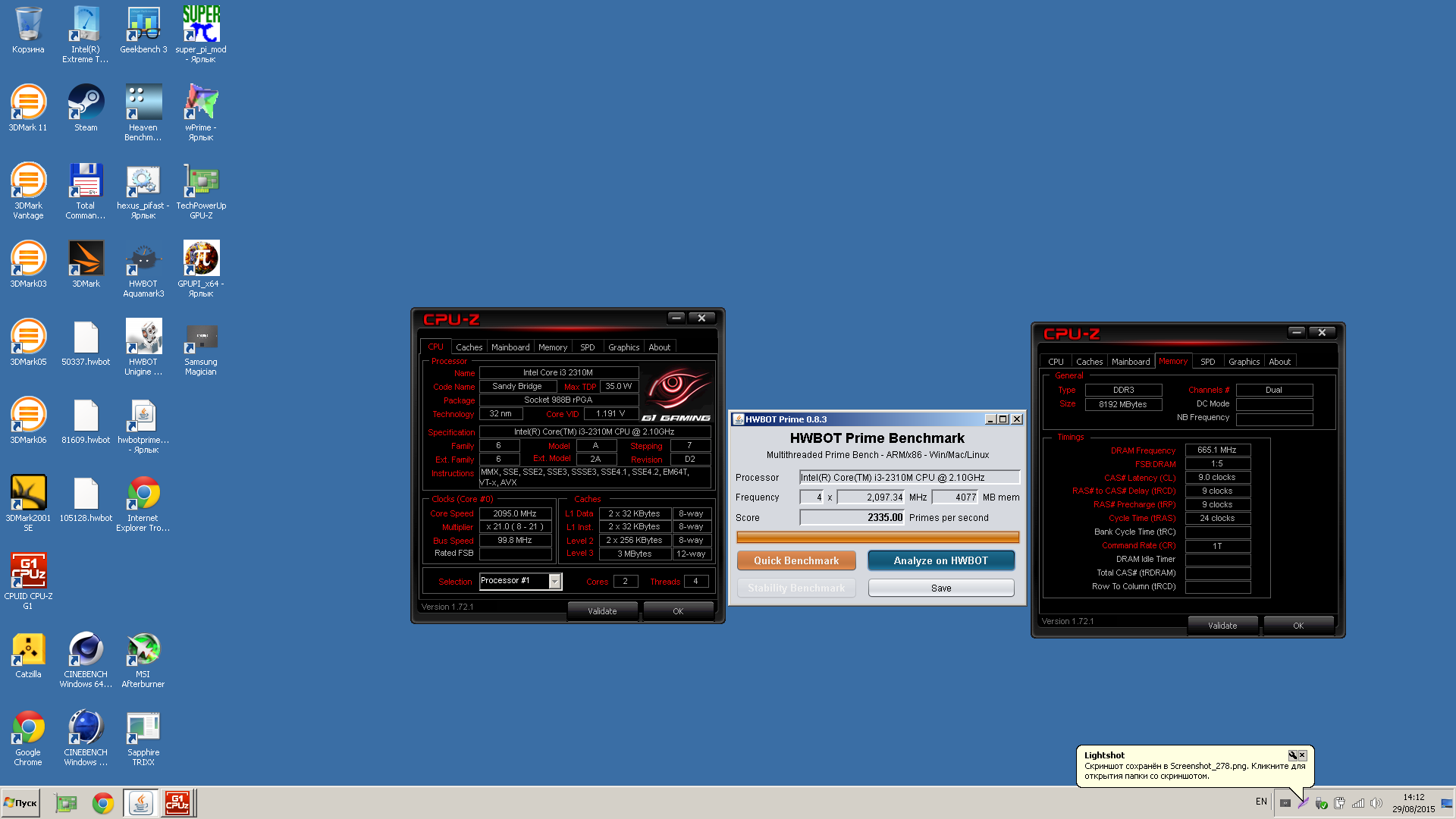Launch 3DMark03 desktop shortcut
Viewport: 1456px width, 819px height.
(28, 265)
